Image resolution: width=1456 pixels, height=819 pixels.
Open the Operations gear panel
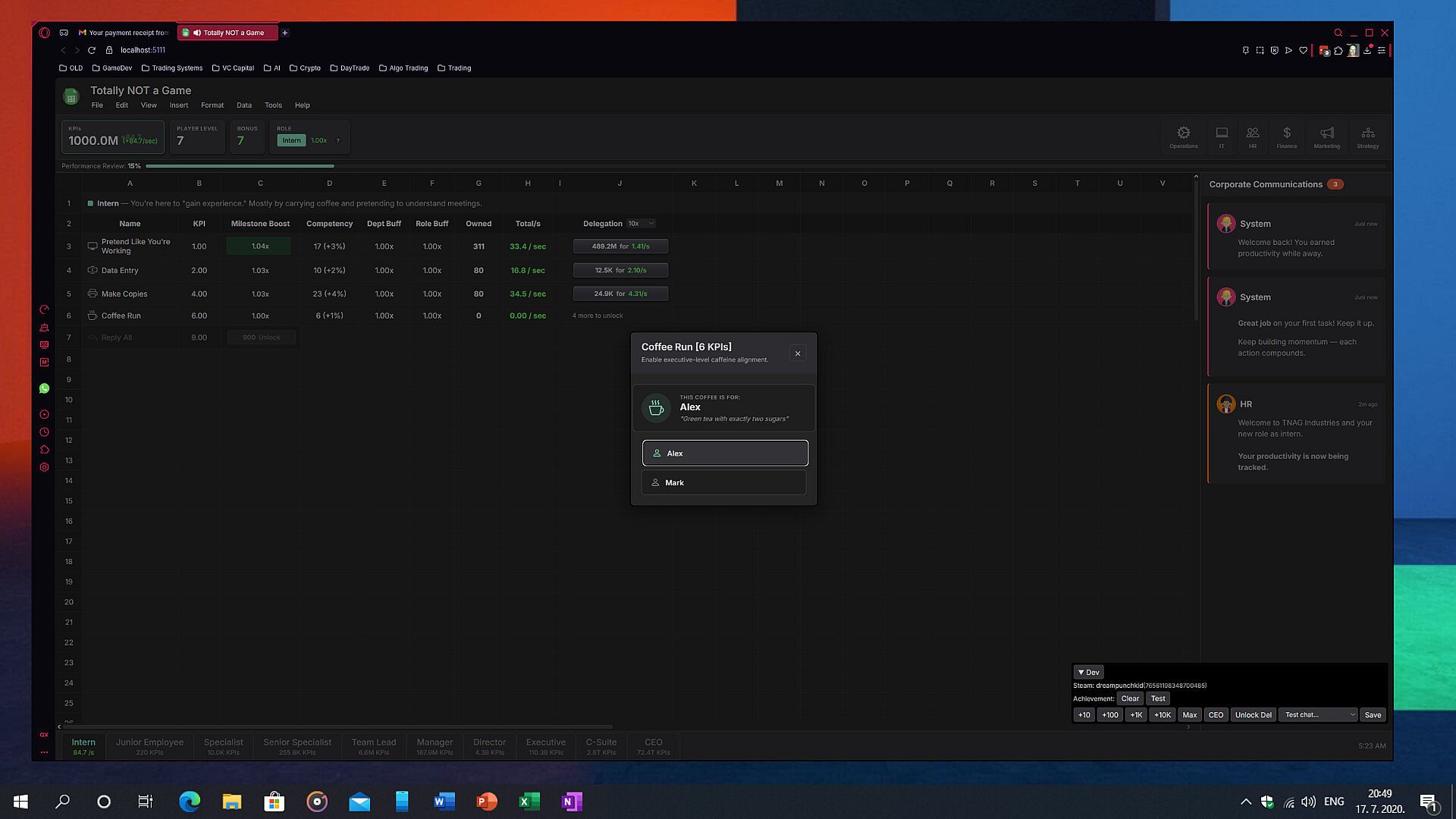coord(1183,136)
